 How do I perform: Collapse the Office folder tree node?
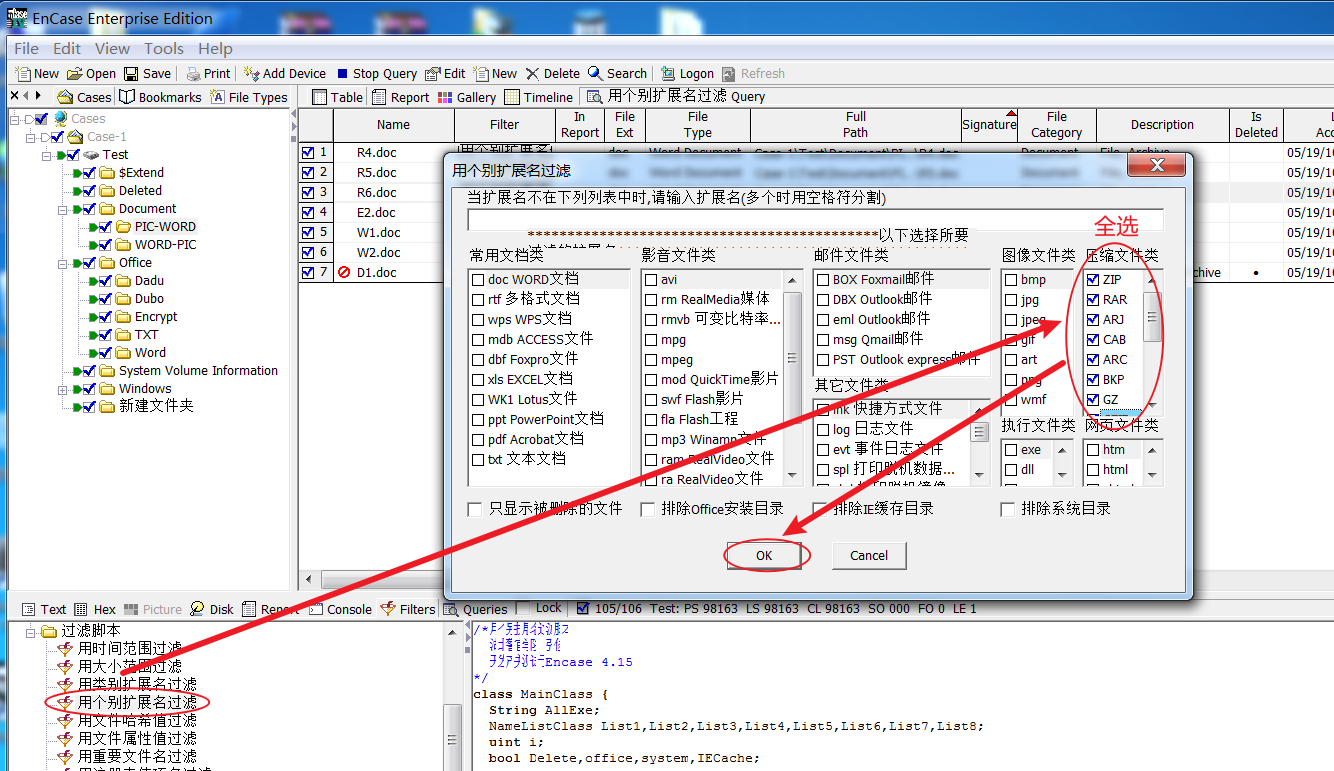(63, 263)
